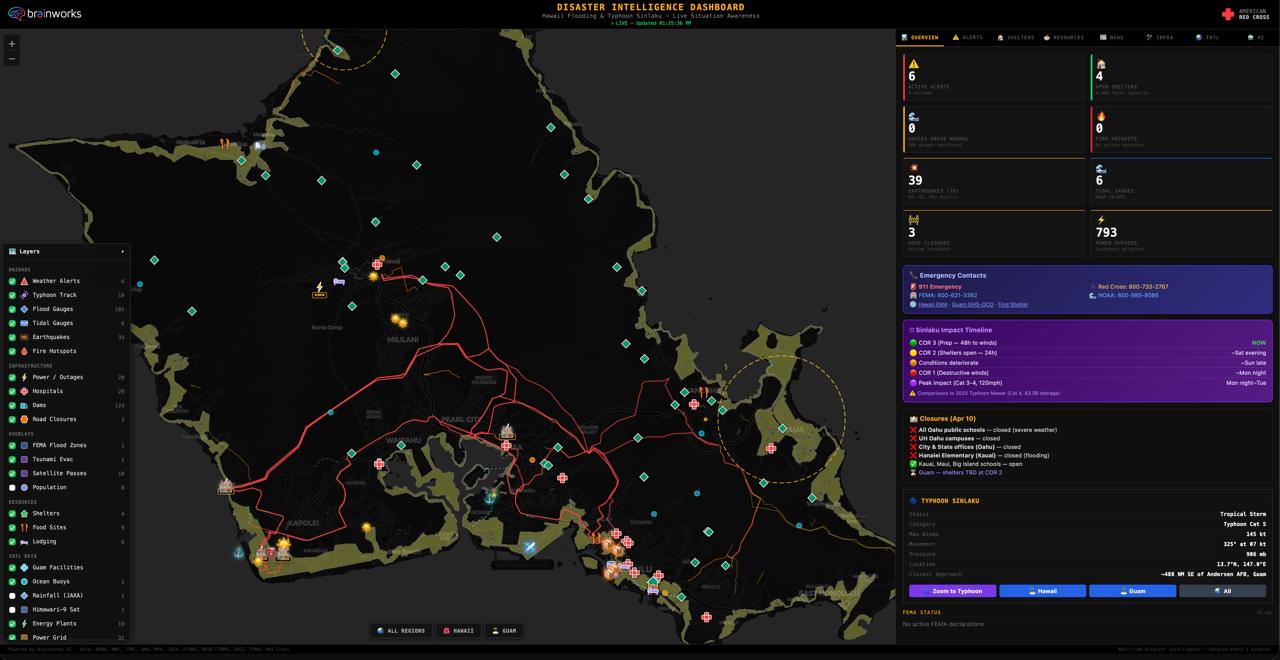This screenshot has width=1280, height=660.
Task: Click the American Red Cross logo
Action: coord(1245,14)
